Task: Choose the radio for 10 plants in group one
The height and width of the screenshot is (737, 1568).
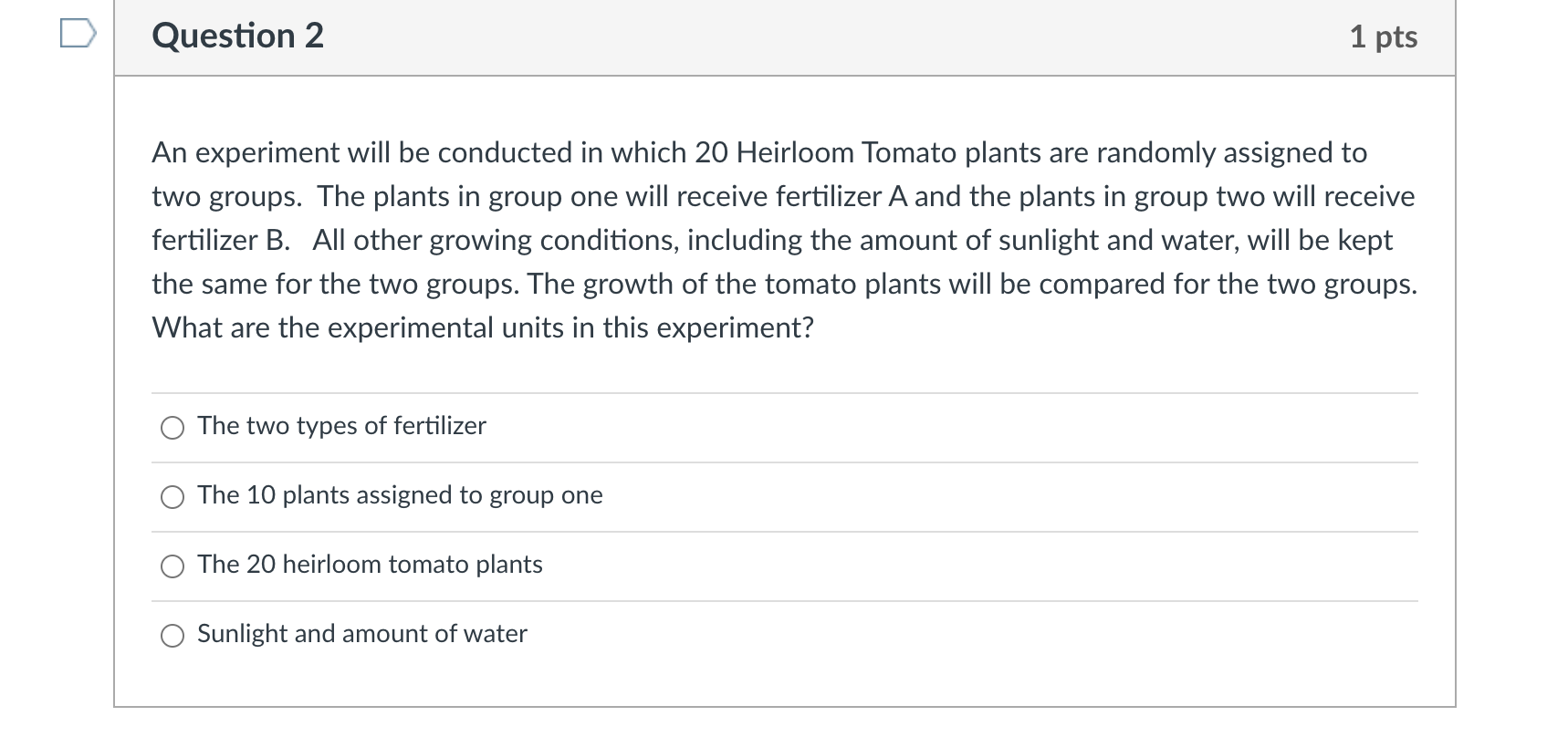Action: 172,497
